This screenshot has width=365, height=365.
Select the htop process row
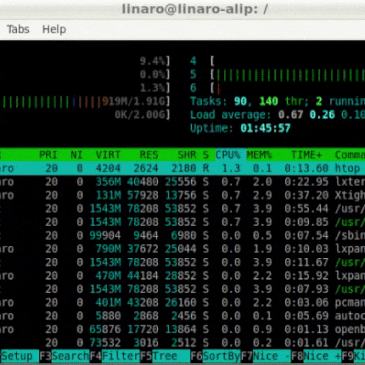pyautogui.click(x=182, y=168)
